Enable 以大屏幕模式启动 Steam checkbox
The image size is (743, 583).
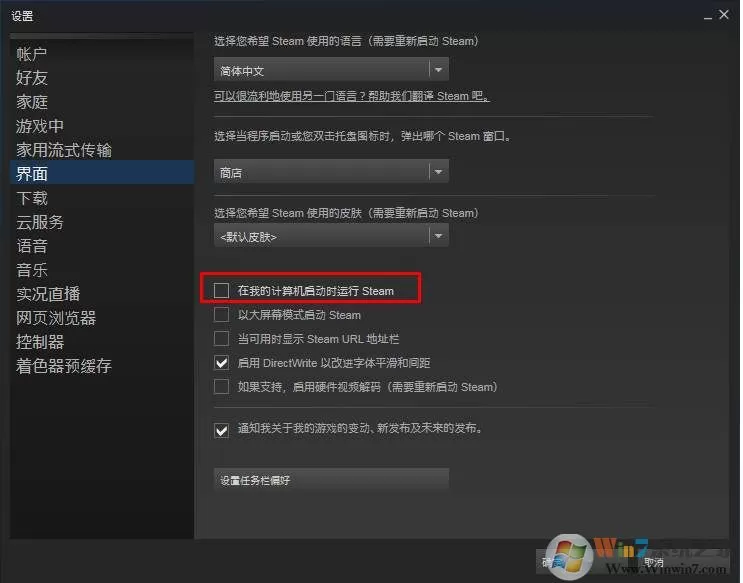click(x=221, y=315)
